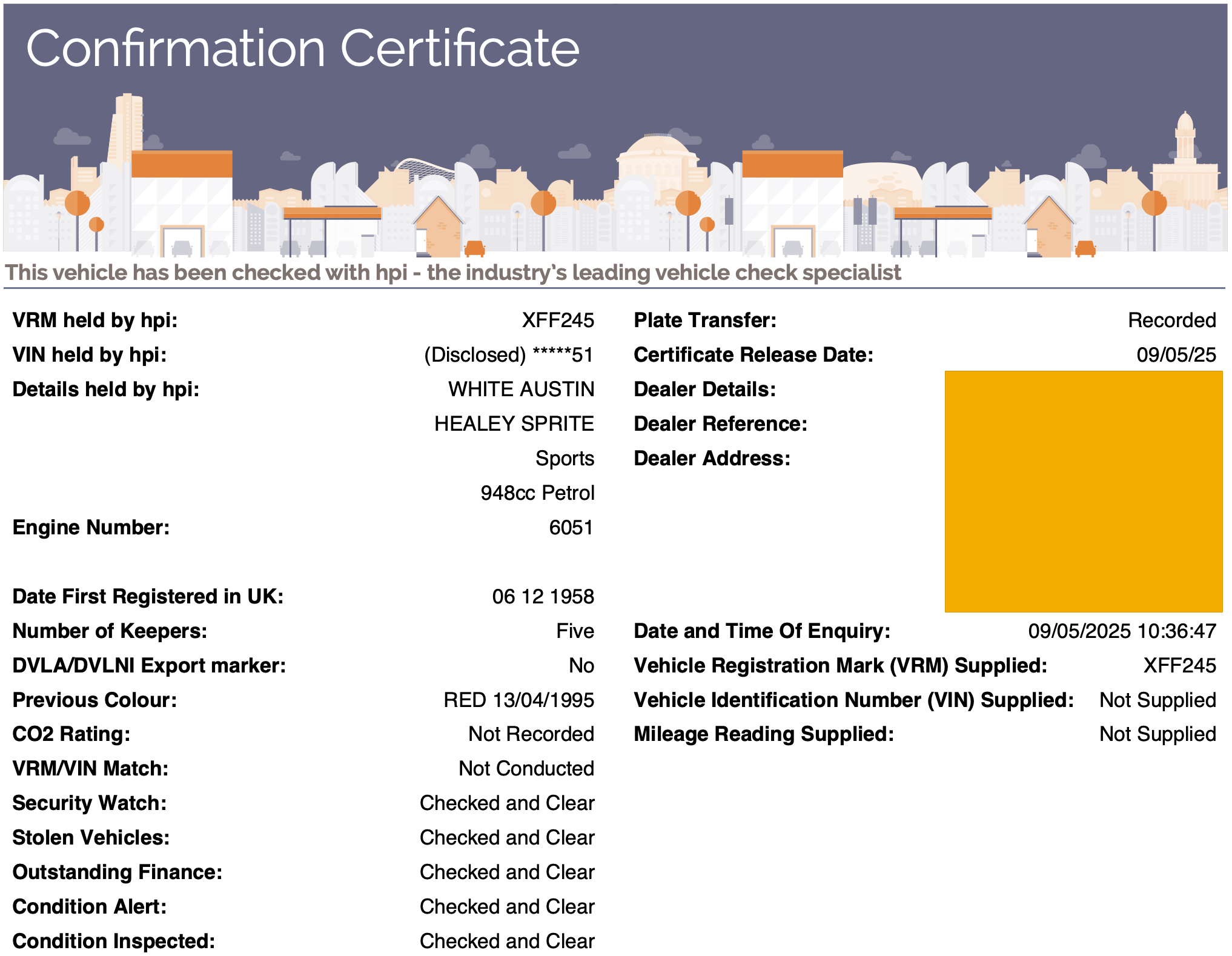This screenshot has height=956, width=1232.
Task: Select the keepers value 'Five'
Action: (x=575, y=631)
